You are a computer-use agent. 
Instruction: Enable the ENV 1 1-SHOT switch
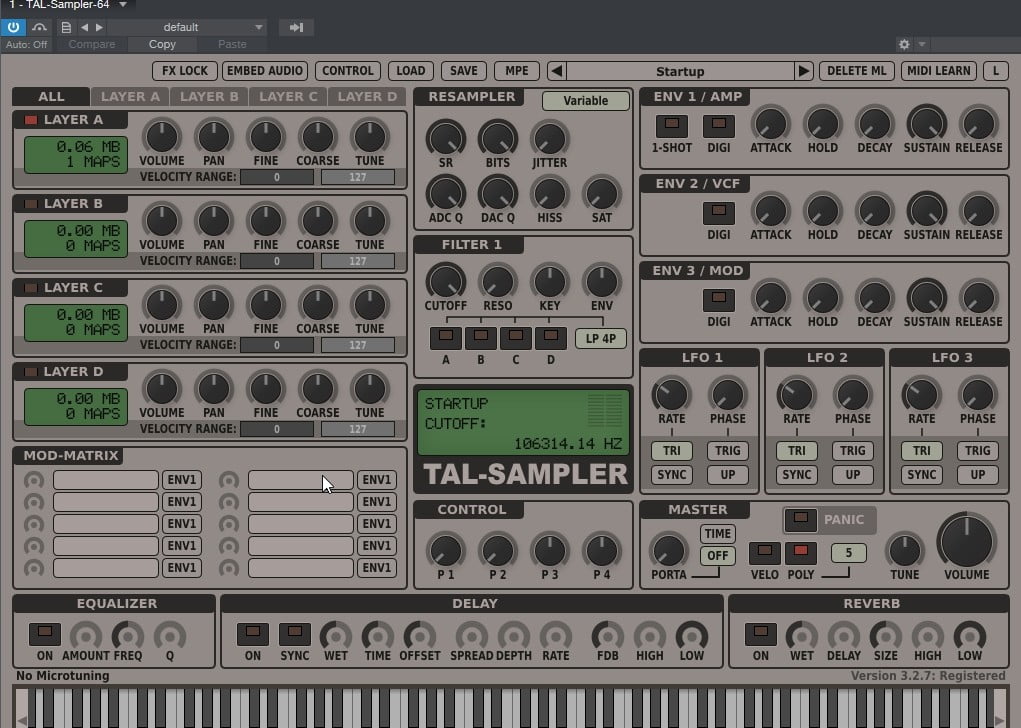[671, 126]
